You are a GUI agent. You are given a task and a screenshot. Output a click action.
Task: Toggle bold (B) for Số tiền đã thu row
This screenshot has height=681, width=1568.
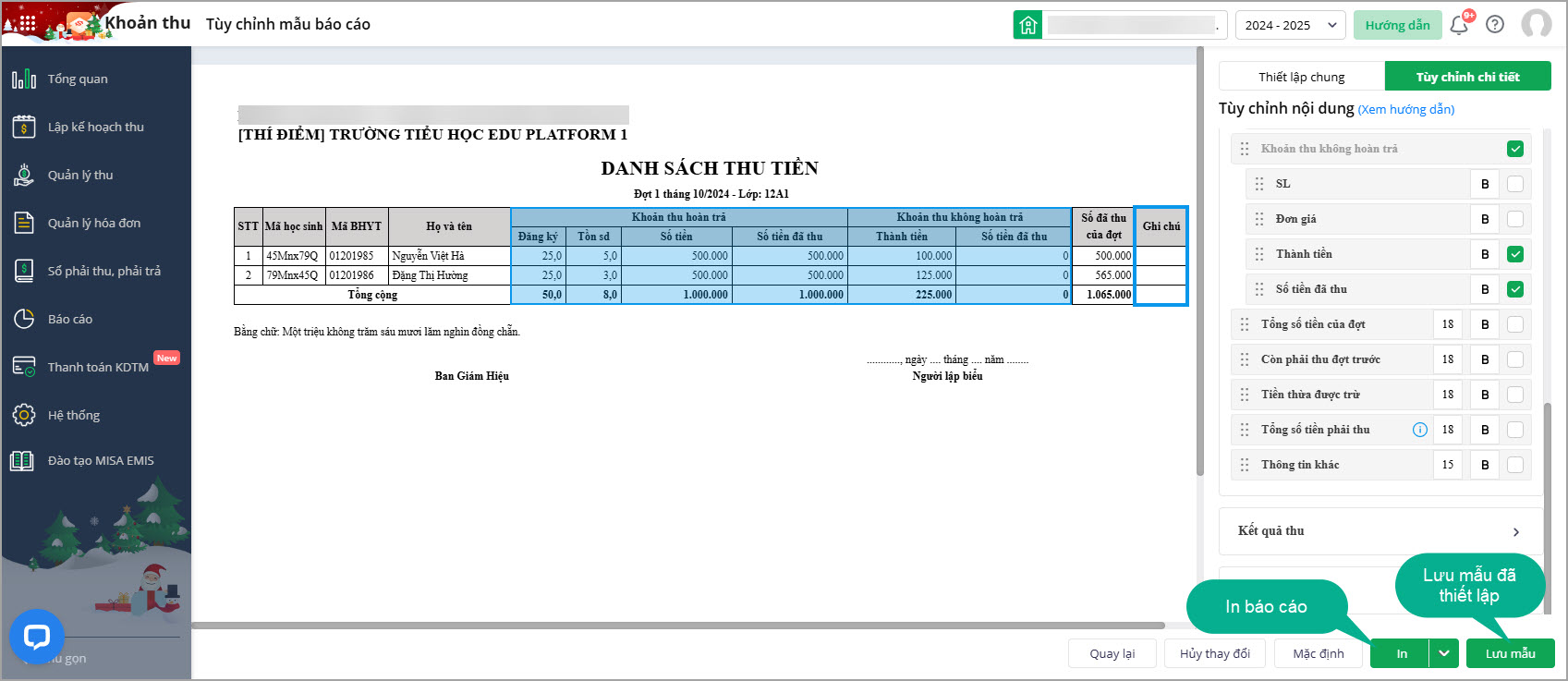coord(1485,289)
